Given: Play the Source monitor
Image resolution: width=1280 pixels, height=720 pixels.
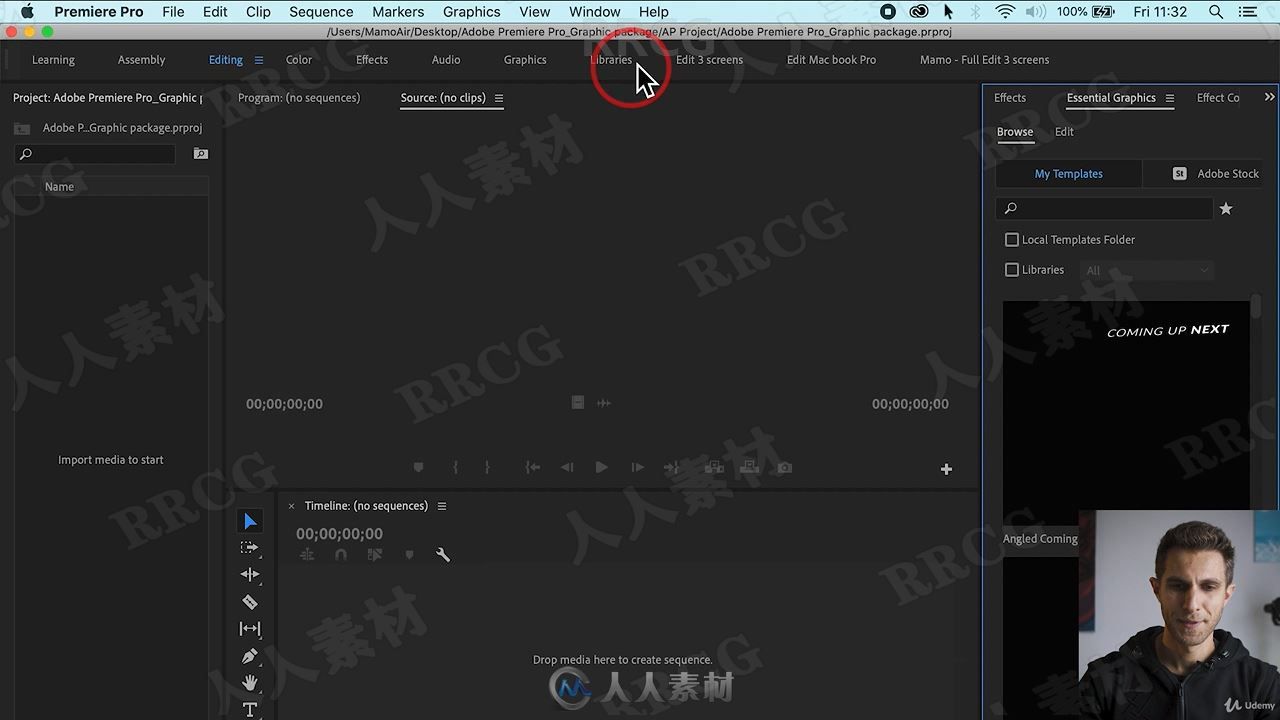Looking at the screenshot, I should pyautogui.click(x=601, y=467).
